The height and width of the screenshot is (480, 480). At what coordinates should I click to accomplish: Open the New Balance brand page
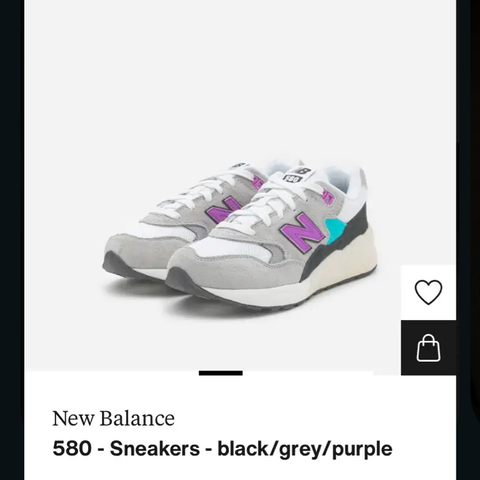click(113, 418)
